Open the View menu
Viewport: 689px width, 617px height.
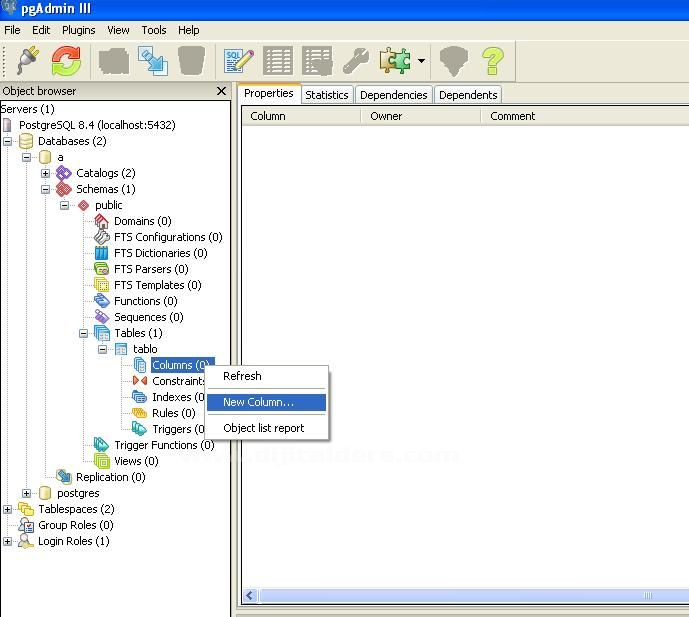[118, 30]
